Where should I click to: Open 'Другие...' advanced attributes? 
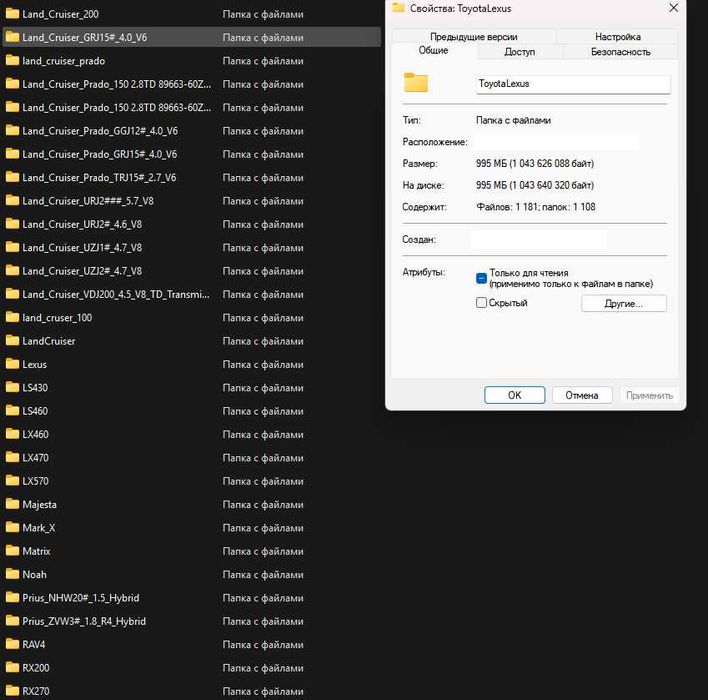(624, 303)
